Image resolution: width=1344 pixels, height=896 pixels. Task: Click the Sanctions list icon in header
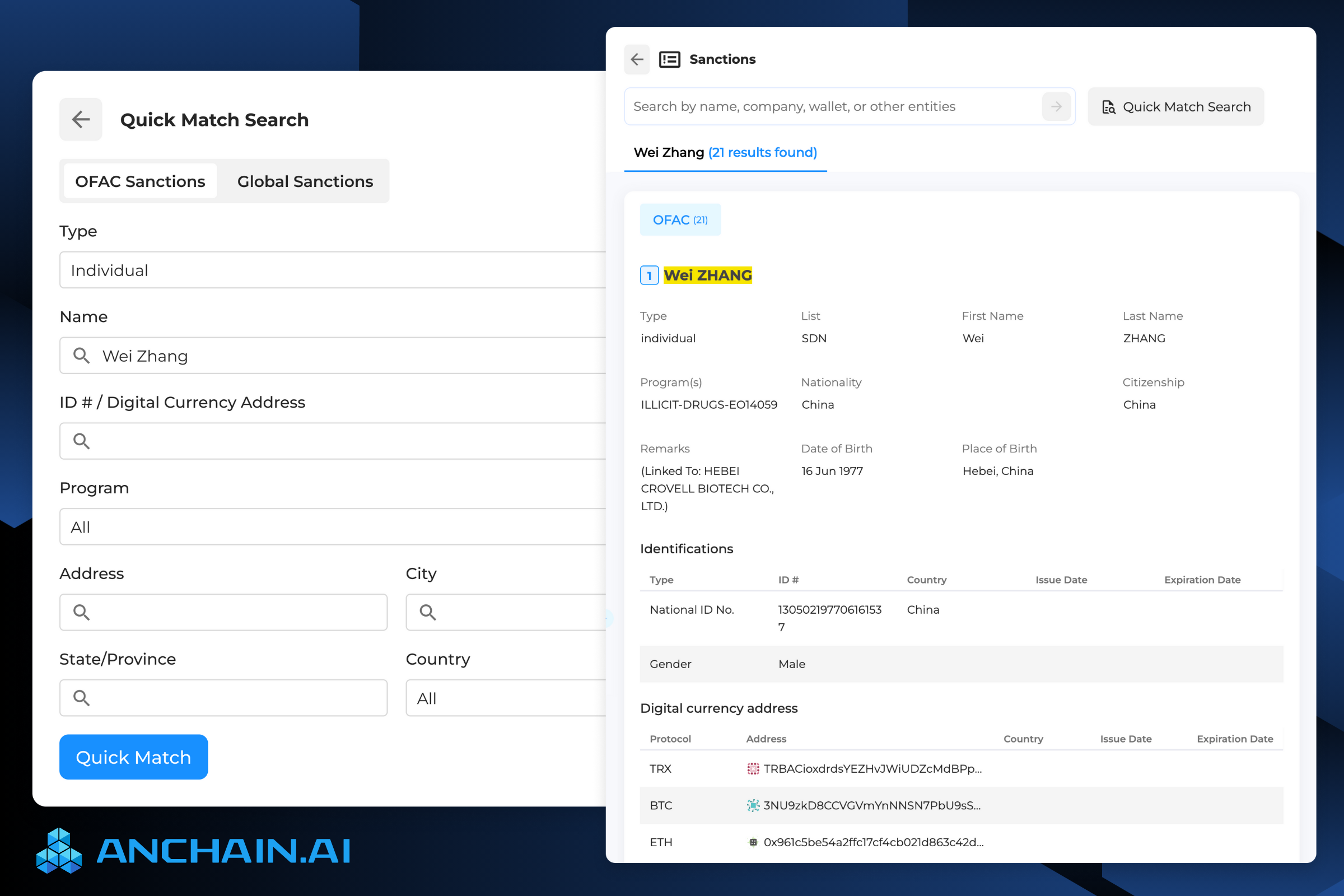coord(669,59)
